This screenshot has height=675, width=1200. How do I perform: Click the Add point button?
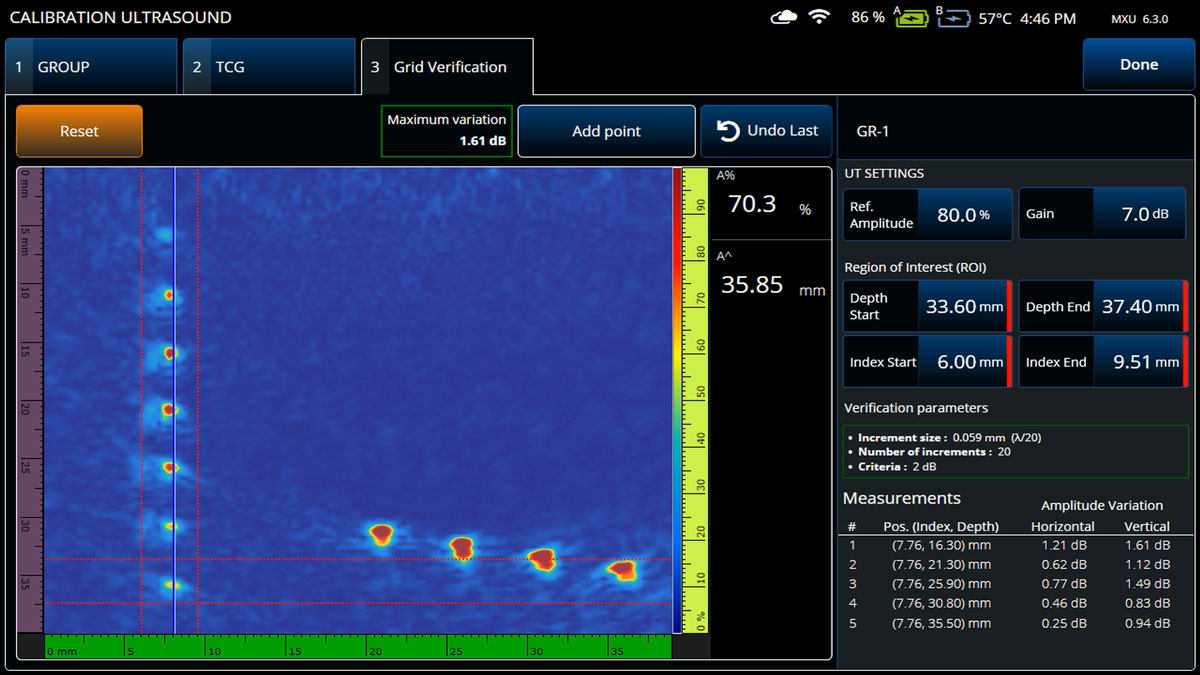[606, 131]
